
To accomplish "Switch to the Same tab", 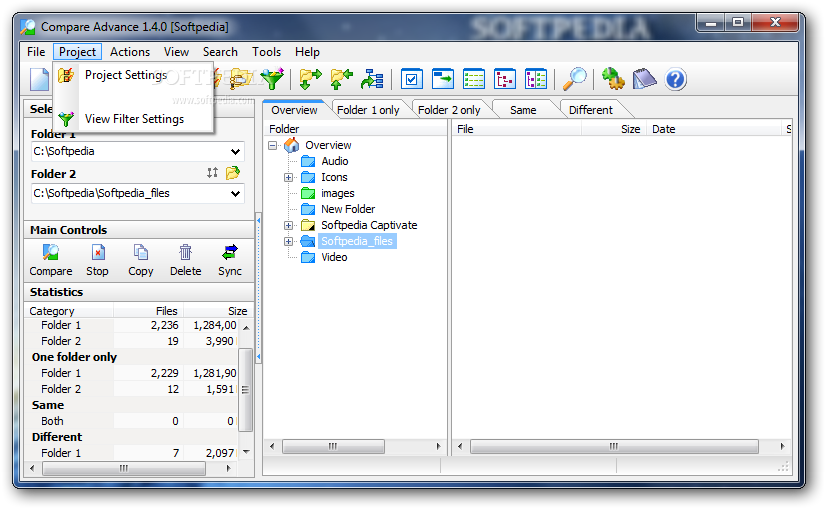I will pos(523,110).
